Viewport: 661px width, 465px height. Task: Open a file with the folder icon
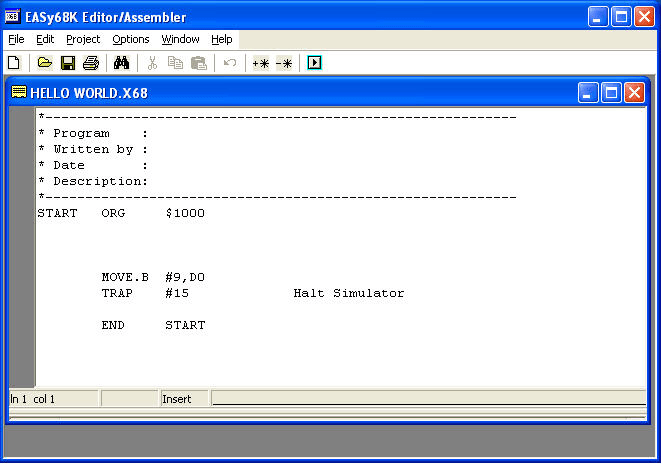click(45, 63)
